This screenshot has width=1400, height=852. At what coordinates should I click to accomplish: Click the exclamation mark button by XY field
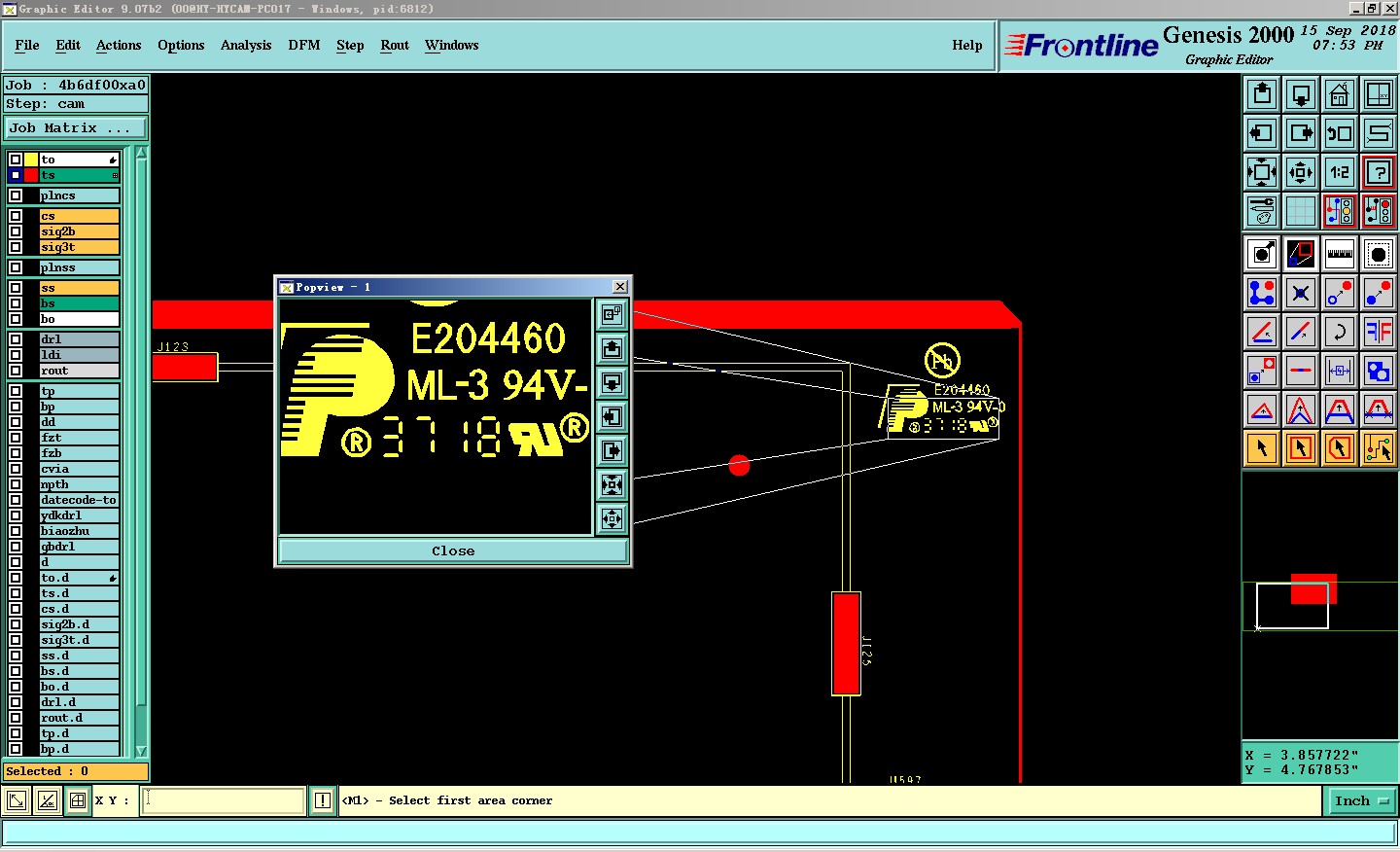pos(323,801)
